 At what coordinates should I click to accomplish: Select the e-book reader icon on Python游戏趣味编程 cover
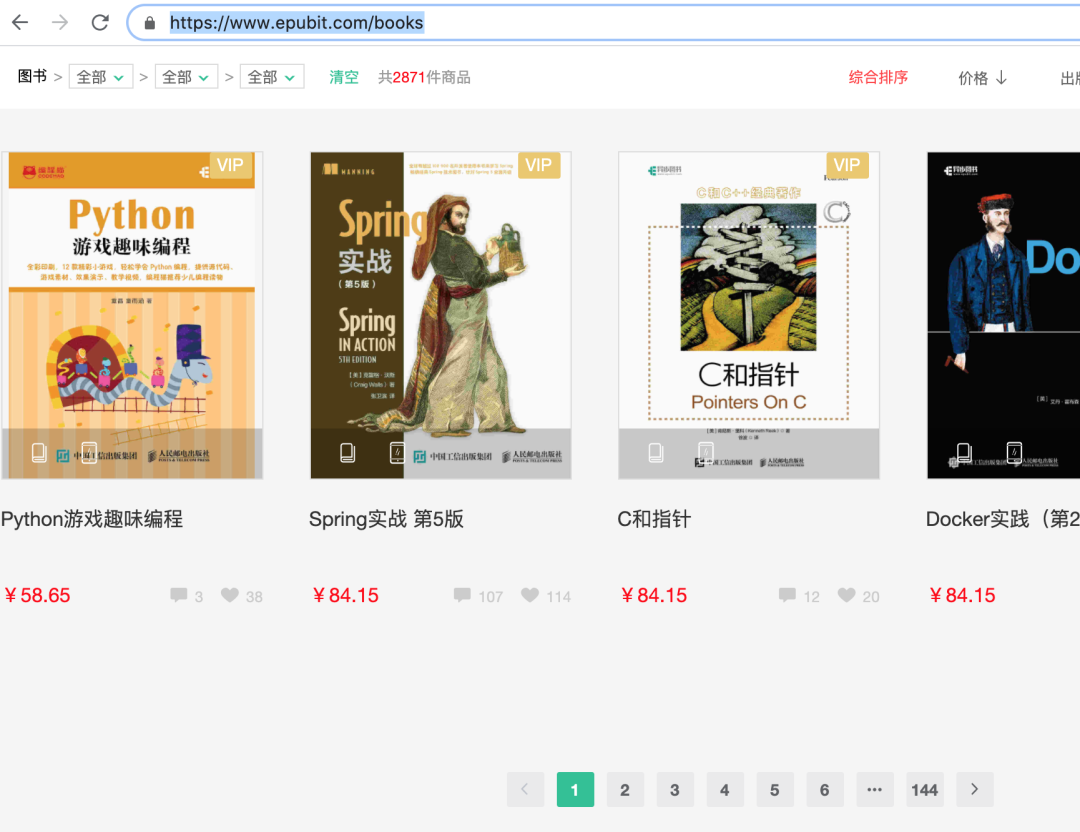39,452
